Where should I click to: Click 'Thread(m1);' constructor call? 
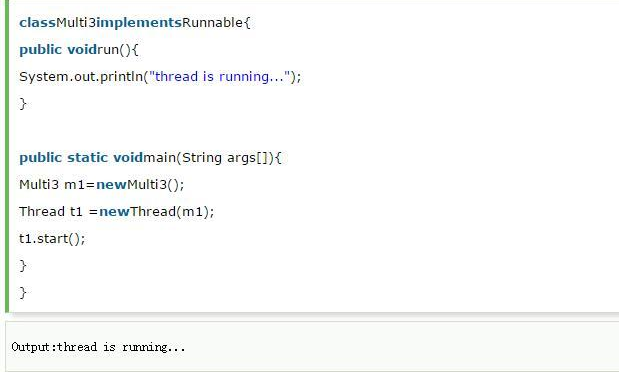[172, 212]
